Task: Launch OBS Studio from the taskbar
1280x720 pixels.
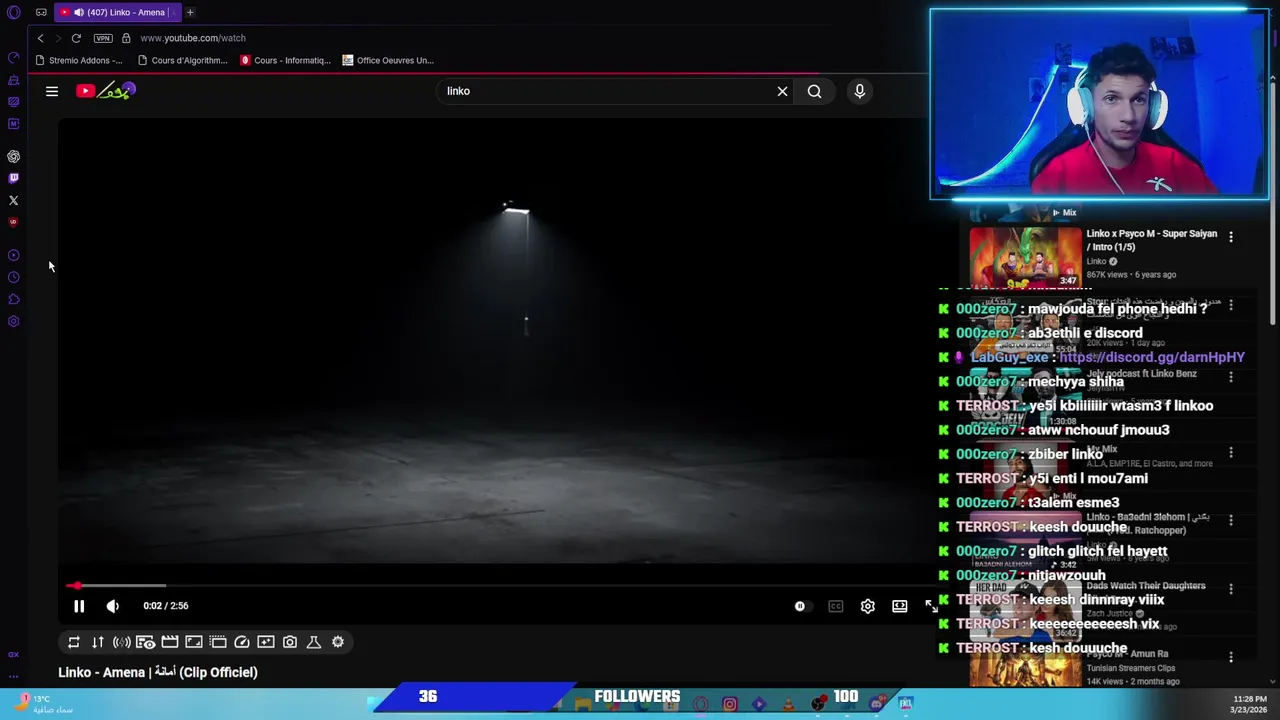Action: (x=819, y=704)
